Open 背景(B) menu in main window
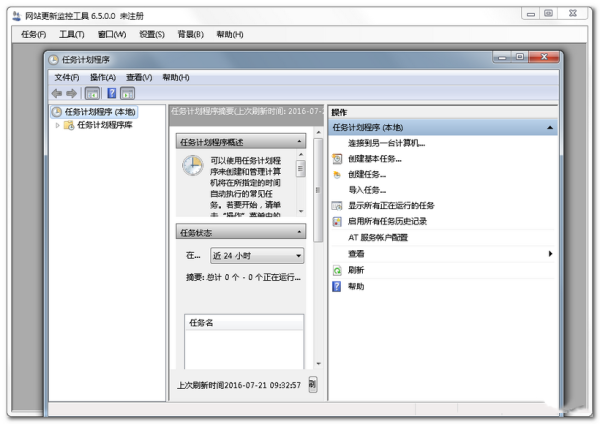600x424 pixels. point(190,34)
